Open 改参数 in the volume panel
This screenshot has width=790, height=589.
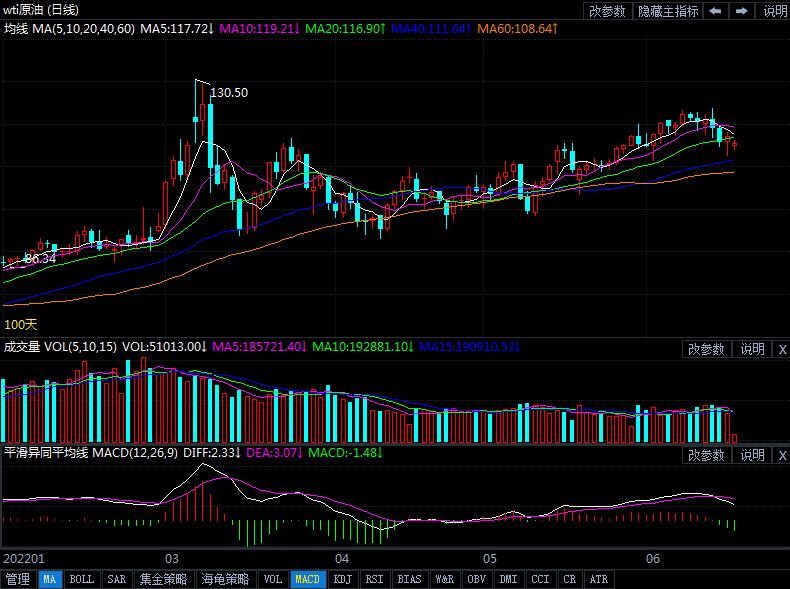pyautogui.click(x=706, y=349)
